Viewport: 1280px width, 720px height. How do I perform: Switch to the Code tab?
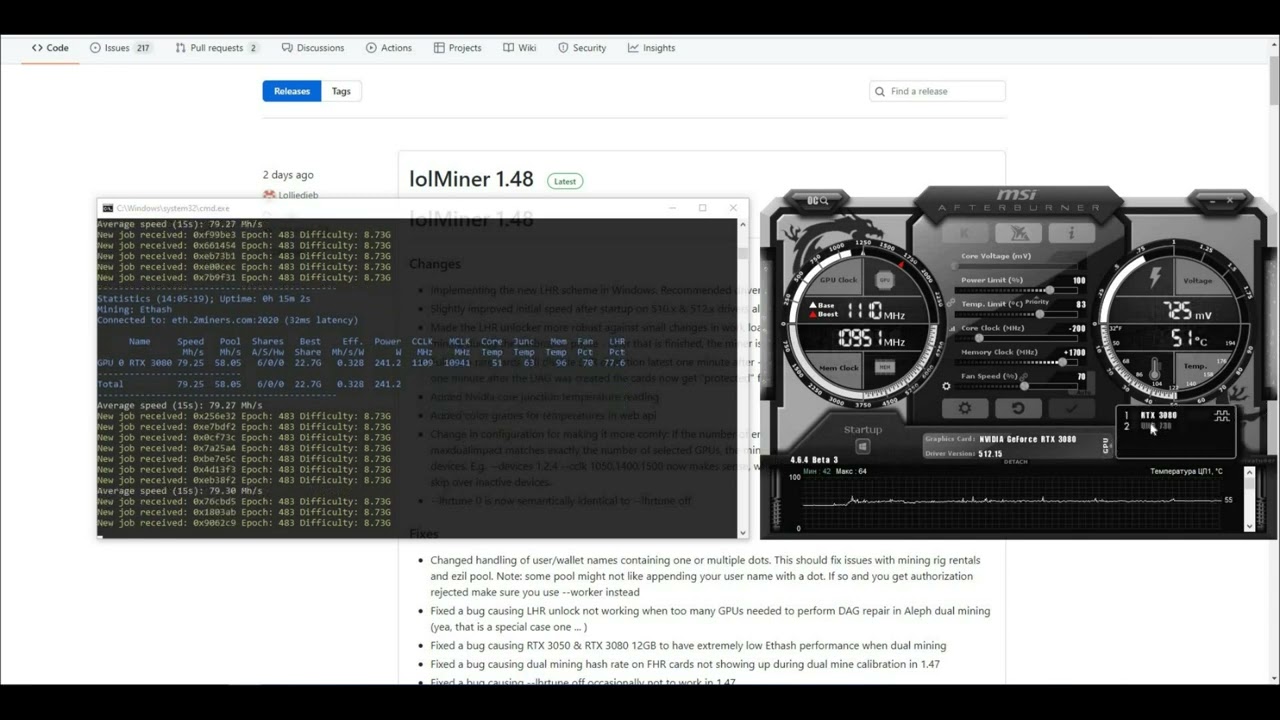[50, 48]
